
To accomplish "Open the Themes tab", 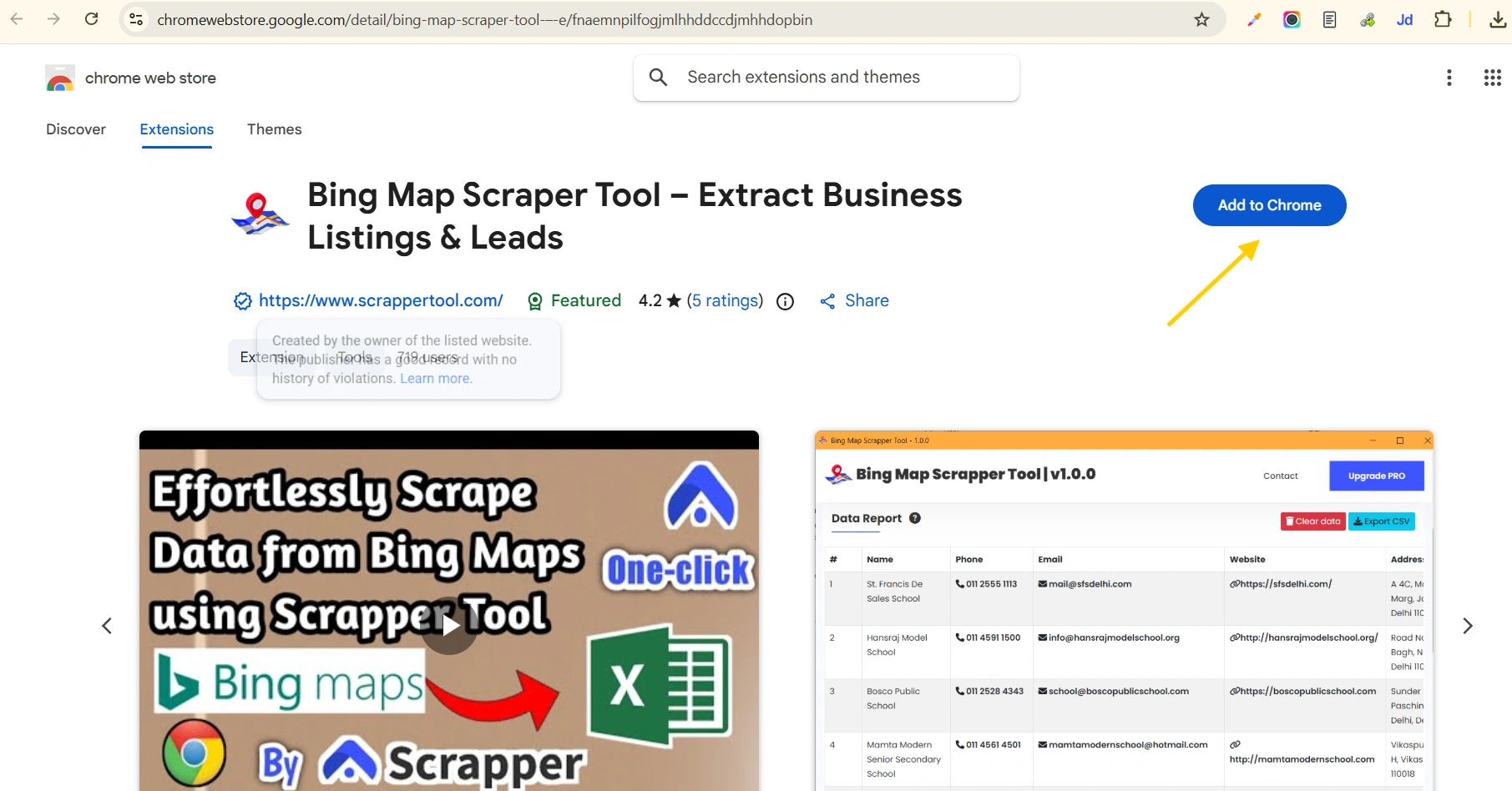I will pos(275,129).
